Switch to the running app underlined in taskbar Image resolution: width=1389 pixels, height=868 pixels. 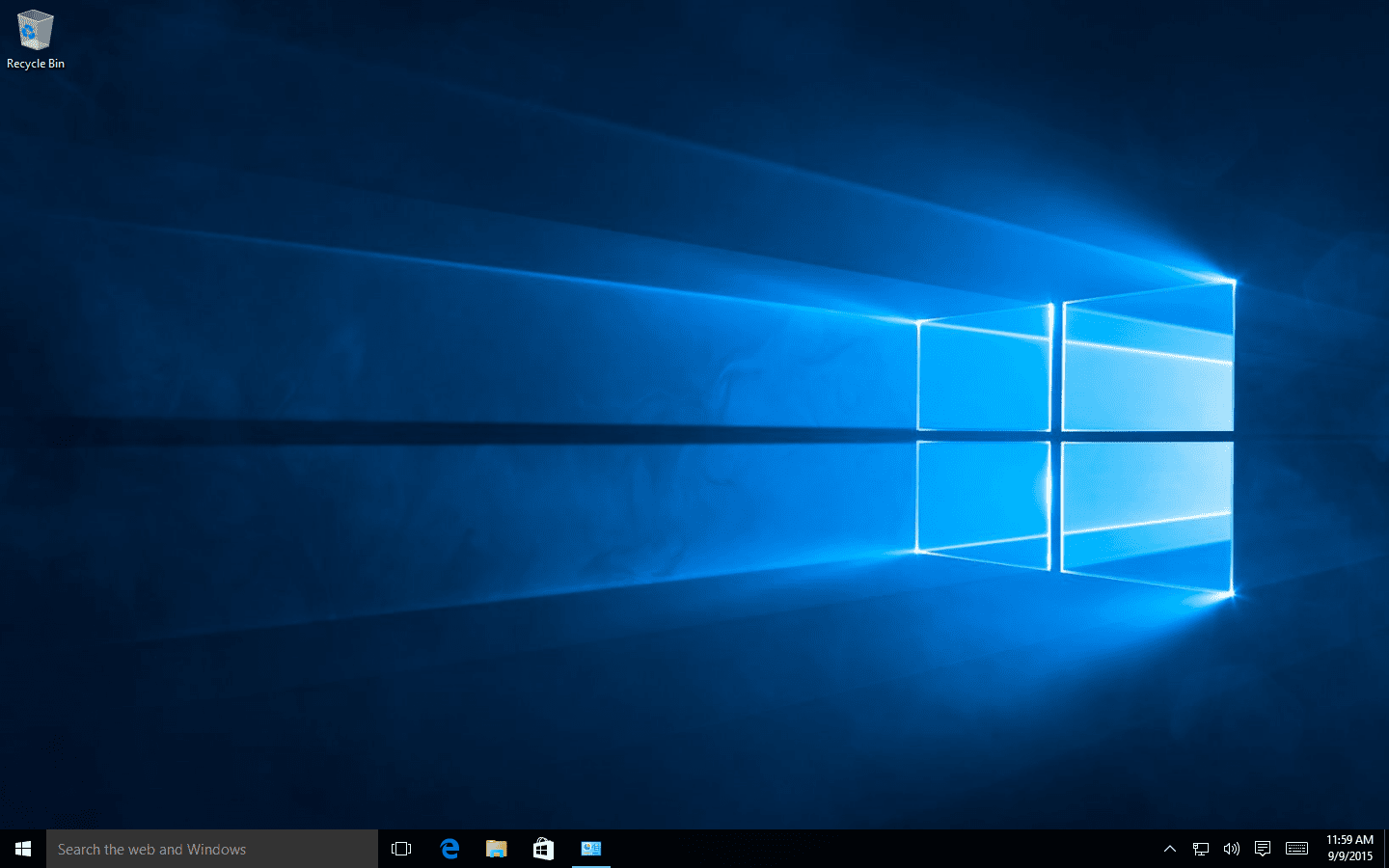(x=590, y=849)
